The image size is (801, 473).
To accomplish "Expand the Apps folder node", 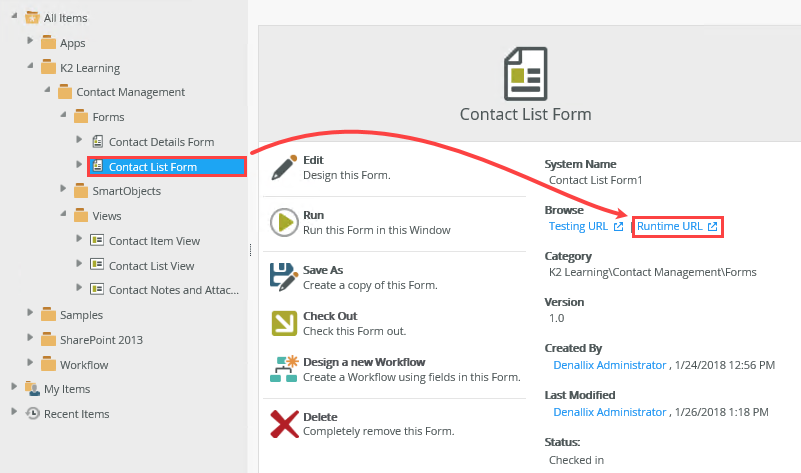I will click(x=31, y=43).
